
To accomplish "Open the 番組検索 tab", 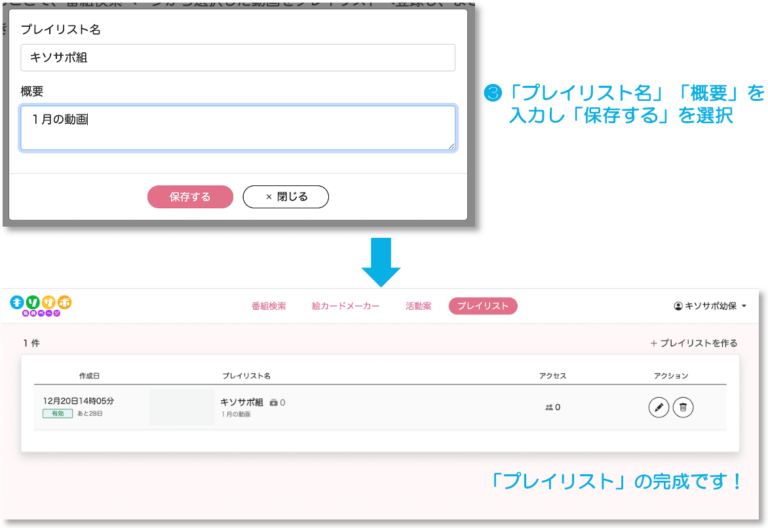I will coord(268,306).
